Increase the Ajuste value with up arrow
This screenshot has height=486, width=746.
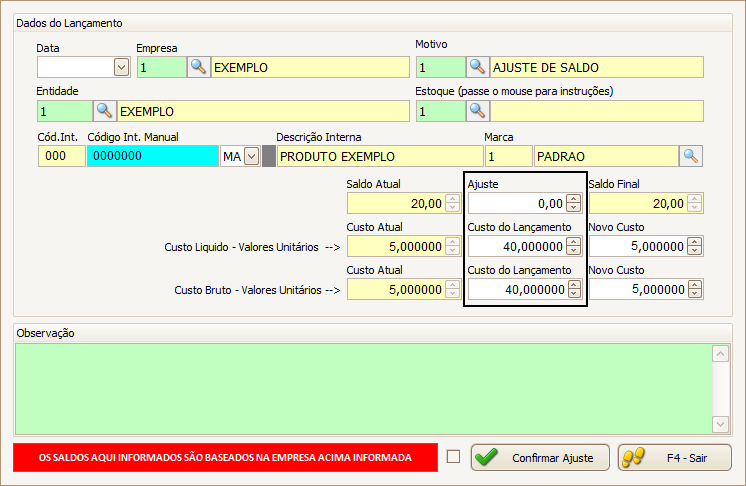pos(573,199)
